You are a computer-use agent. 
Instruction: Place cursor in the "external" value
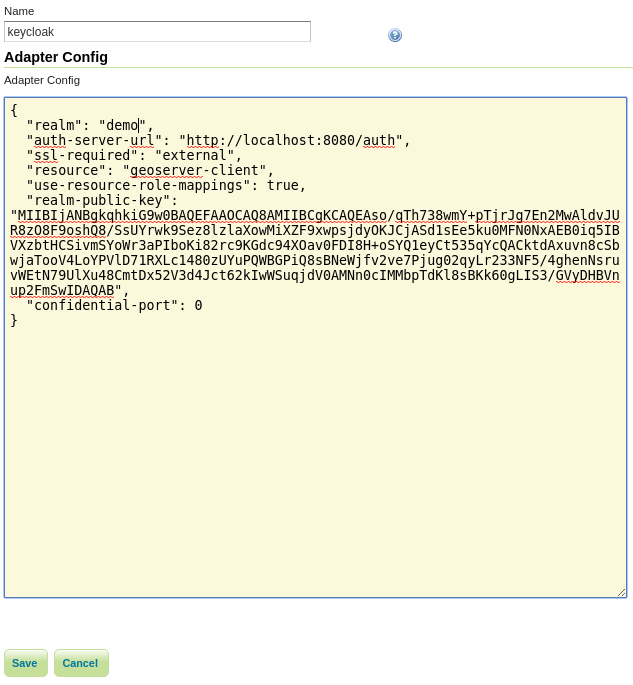click(x=194, y=156)
